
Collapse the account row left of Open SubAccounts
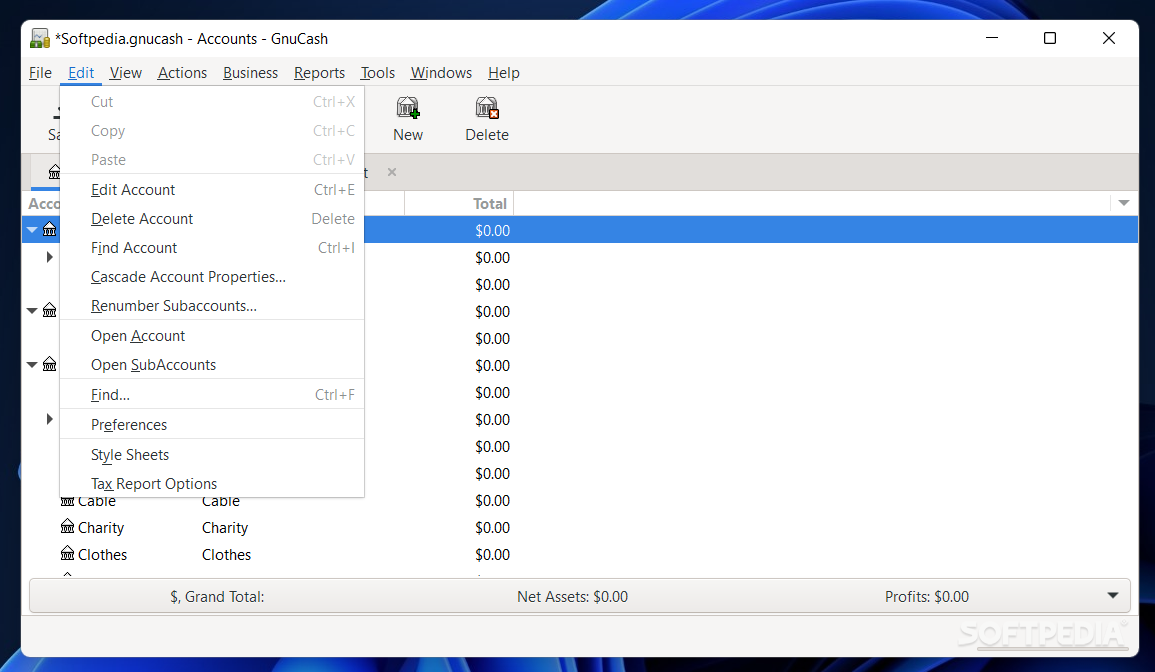pos(32,365)
